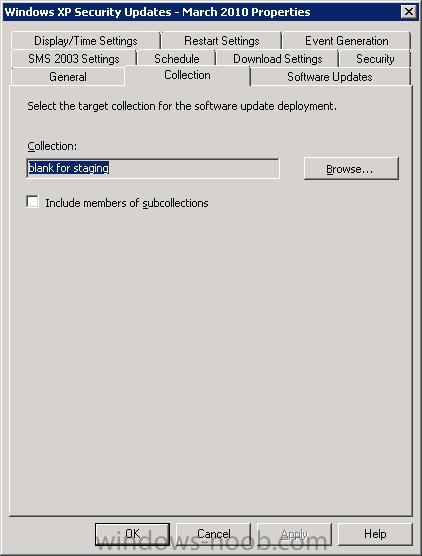Click the Collection: field label
The width and height of the screenshot is (422, 556).
(x=52, y=146)
